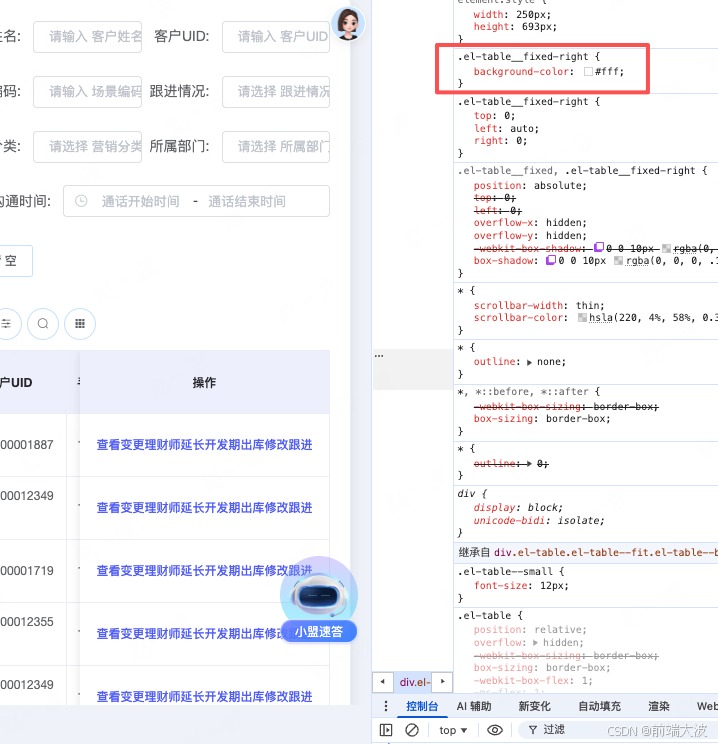
Task: Click the display: block declaration
Action: pyautogui.click(x=518, y=507)
